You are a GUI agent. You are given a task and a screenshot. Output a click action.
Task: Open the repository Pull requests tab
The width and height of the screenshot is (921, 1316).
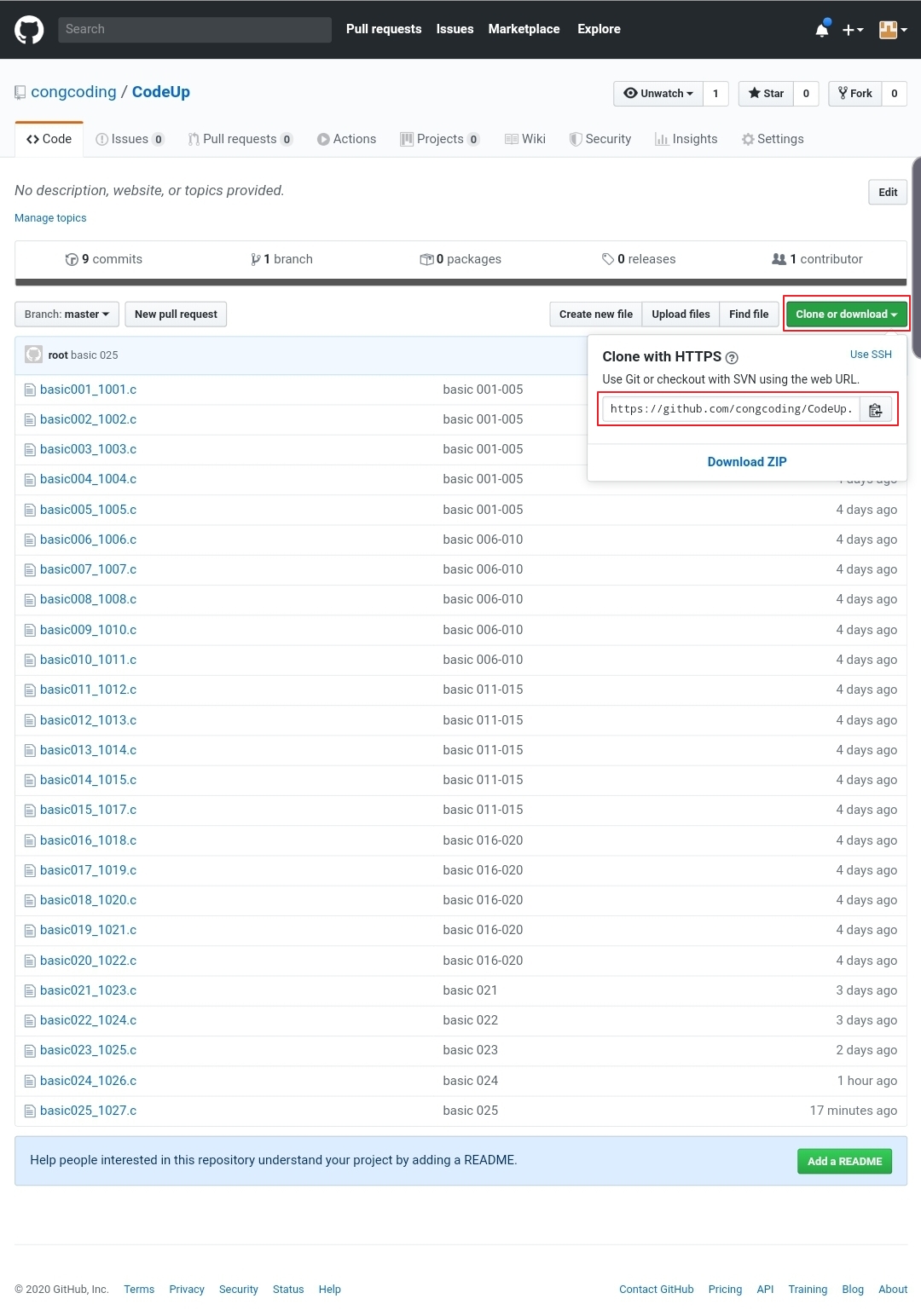[240, 139]
